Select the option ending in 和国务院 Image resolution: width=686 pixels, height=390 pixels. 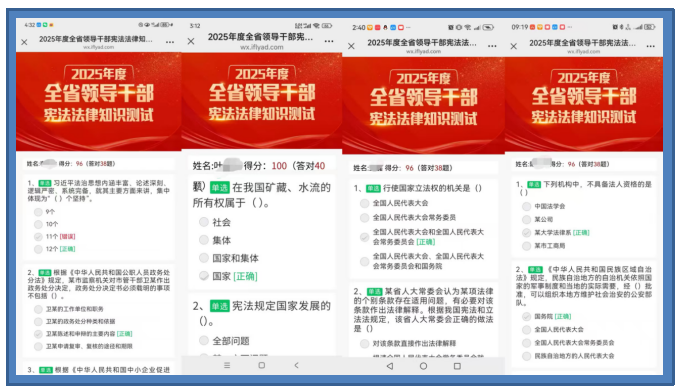[x=422, y=261]
